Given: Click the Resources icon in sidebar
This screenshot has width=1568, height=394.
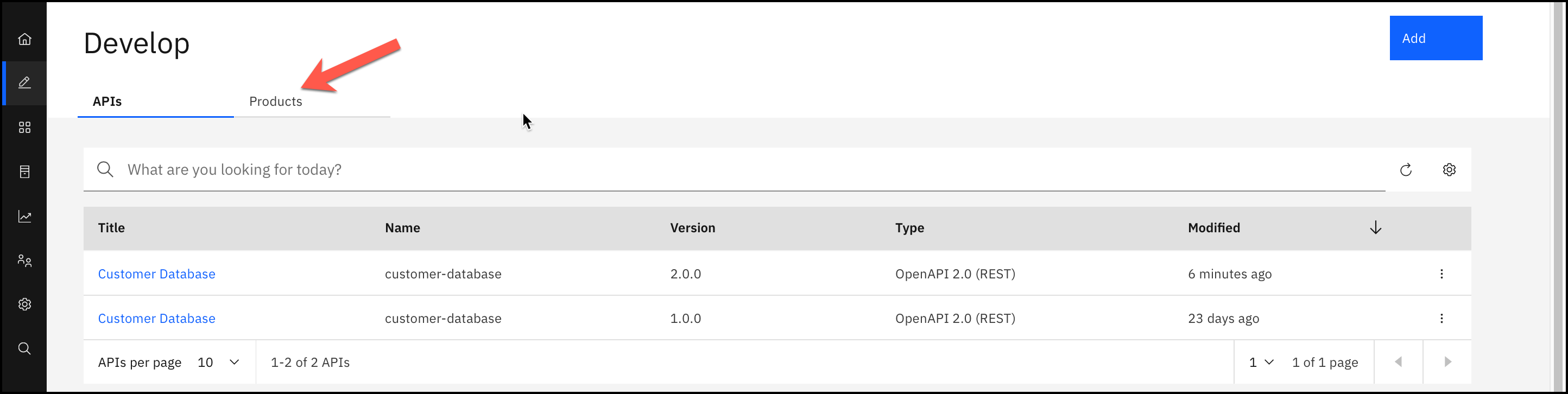Looking at the screenshot, I should (24, 172).
